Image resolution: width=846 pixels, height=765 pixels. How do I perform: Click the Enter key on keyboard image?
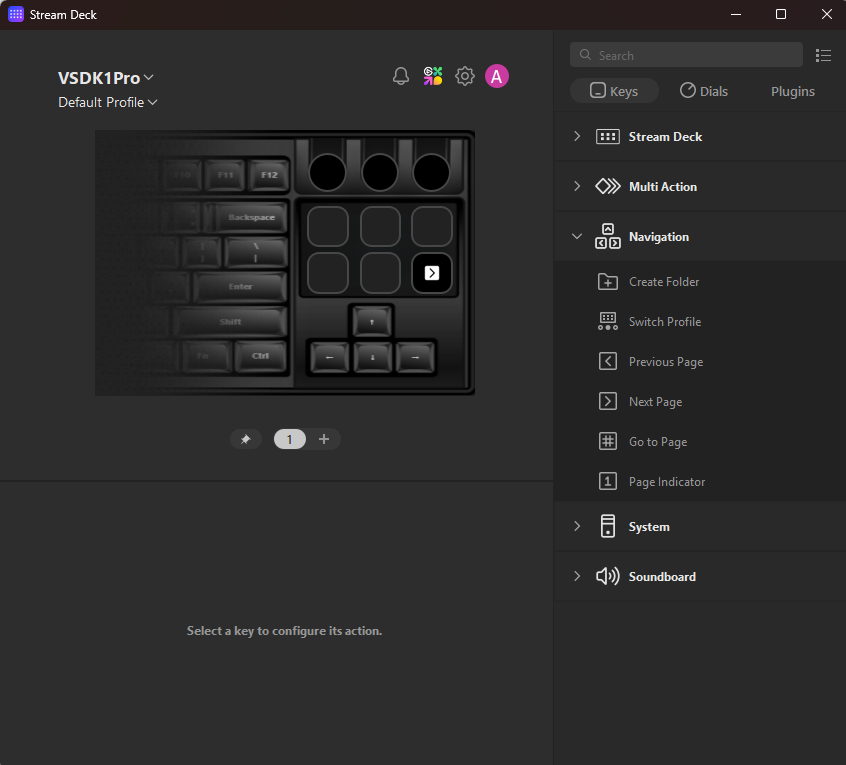point(240,286)
